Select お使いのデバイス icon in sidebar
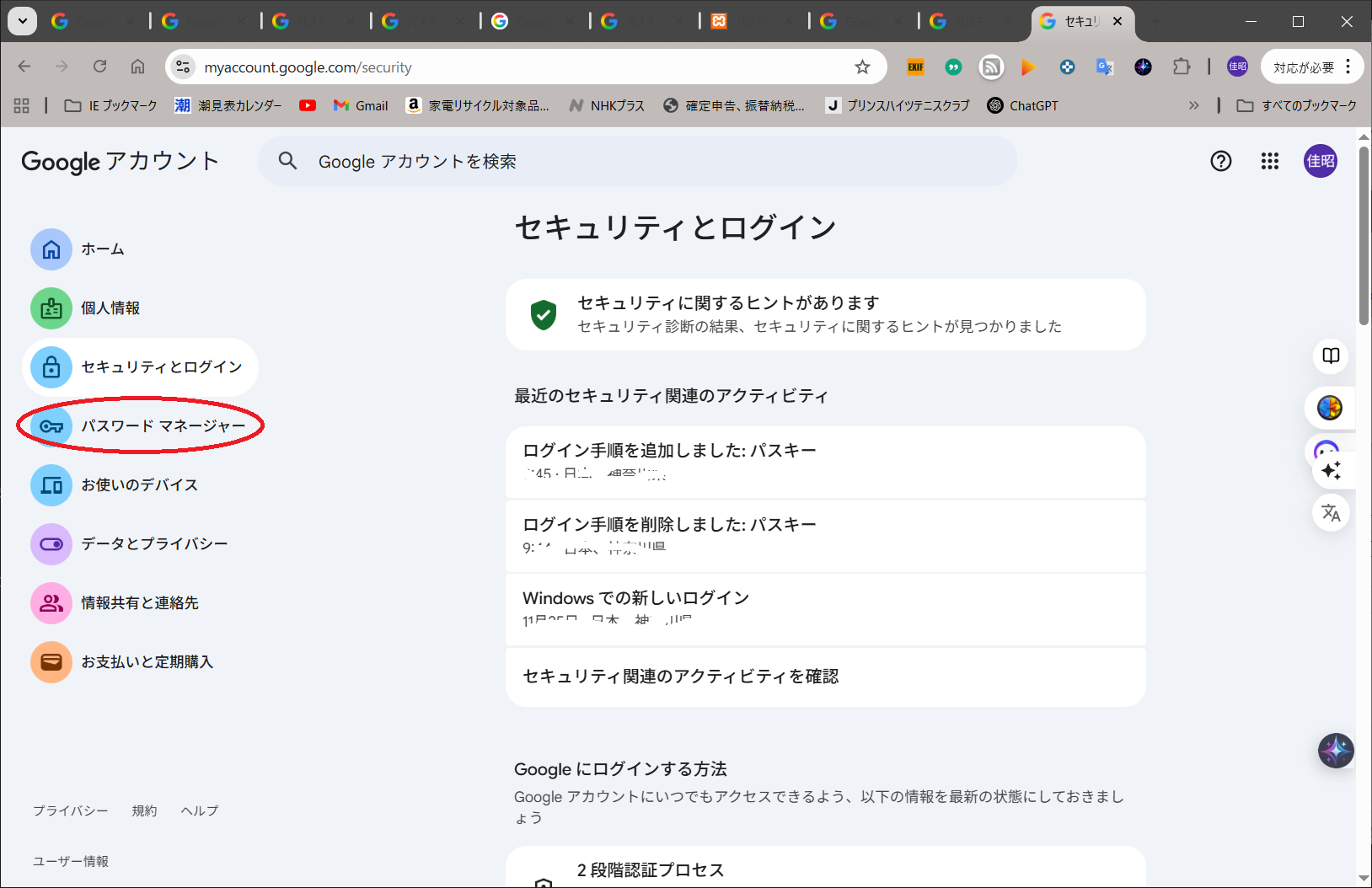 (x=51, y=485)
